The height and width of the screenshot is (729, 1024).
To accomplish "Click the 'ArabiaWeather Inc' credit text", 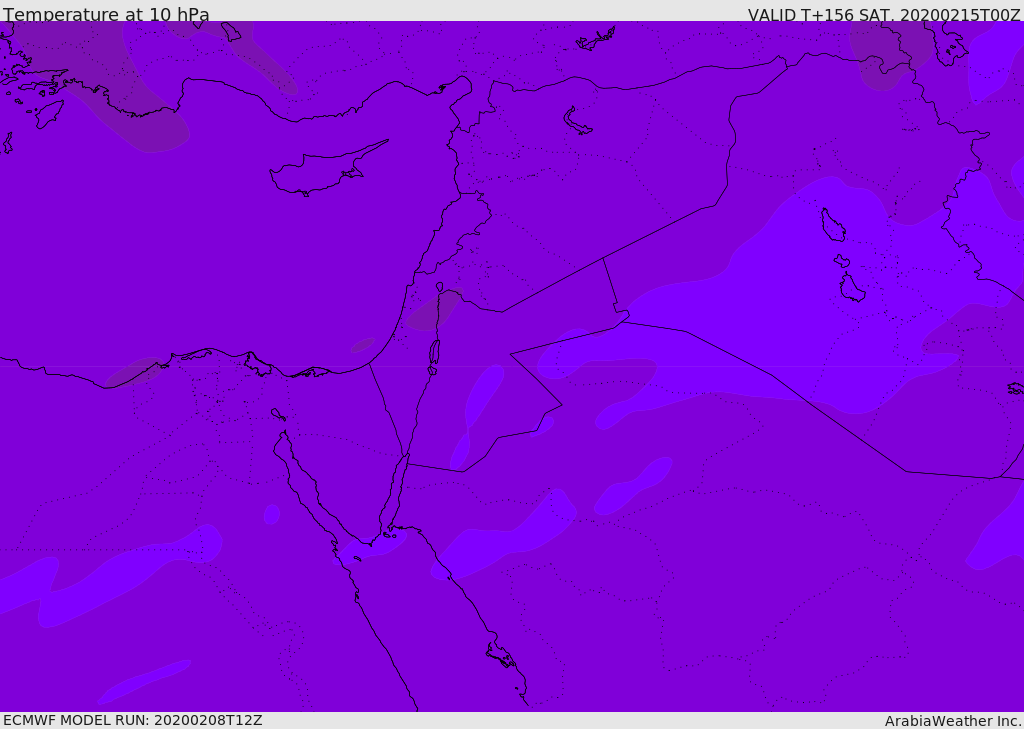I will [x=952, y=721].
